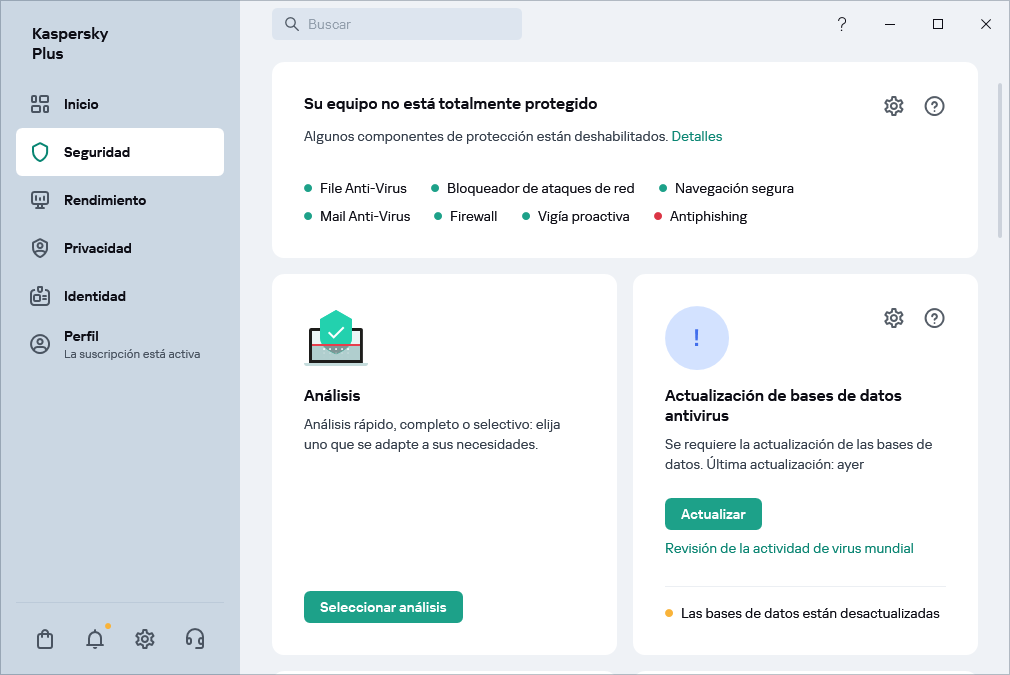Click the Perfil profile icon
This screenshot has width=1010, height=675.
[x=40, y=343]
